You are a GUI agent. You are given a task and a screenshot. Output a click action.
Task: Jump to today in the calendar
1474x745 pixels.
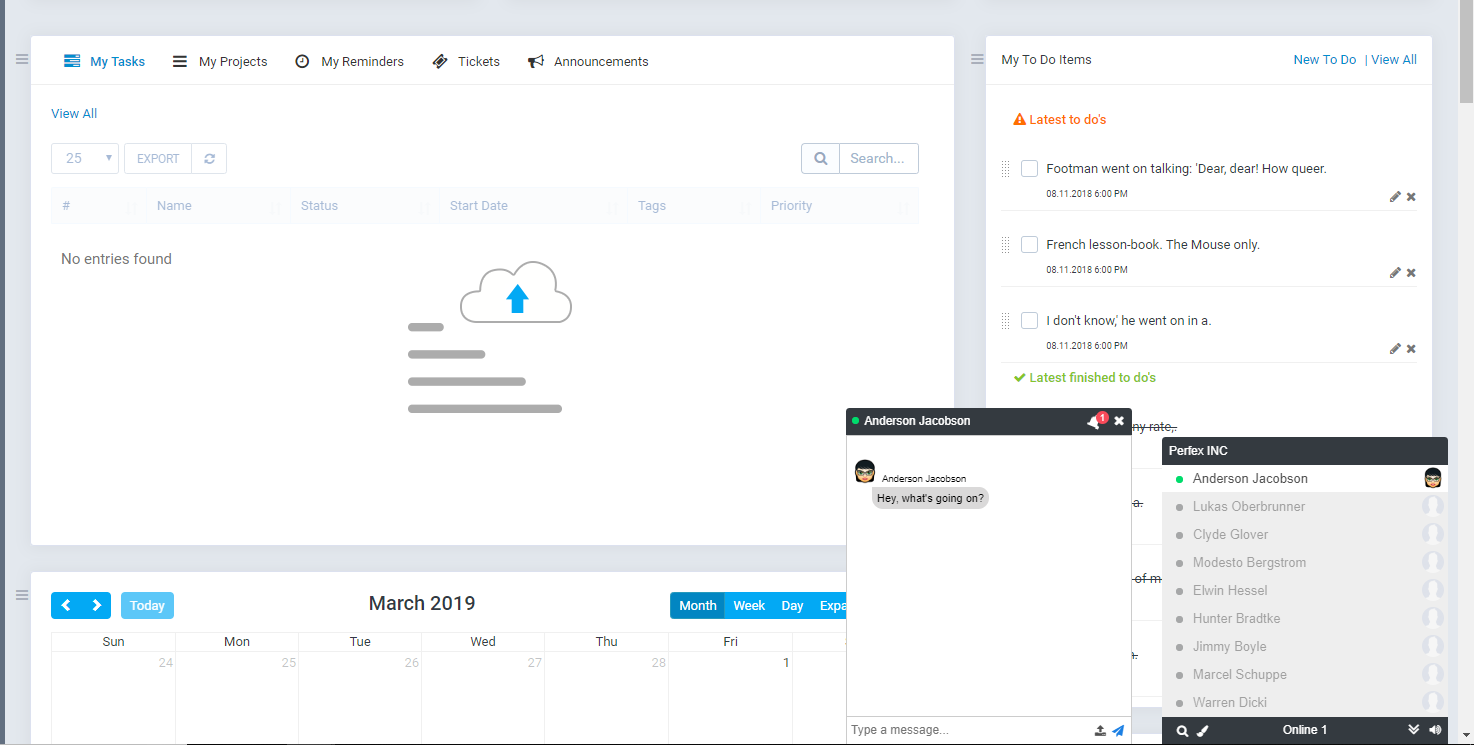[146, 605]
